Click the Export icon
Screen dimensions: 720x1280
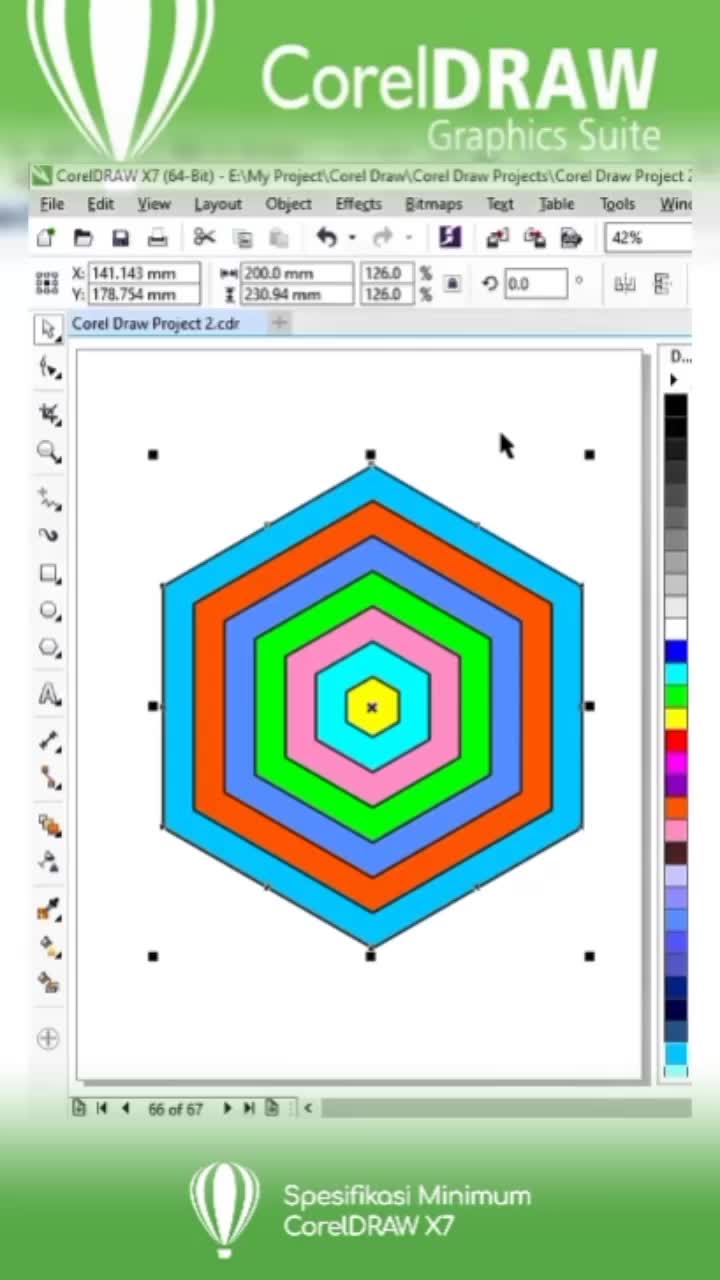tap(534, 237)
